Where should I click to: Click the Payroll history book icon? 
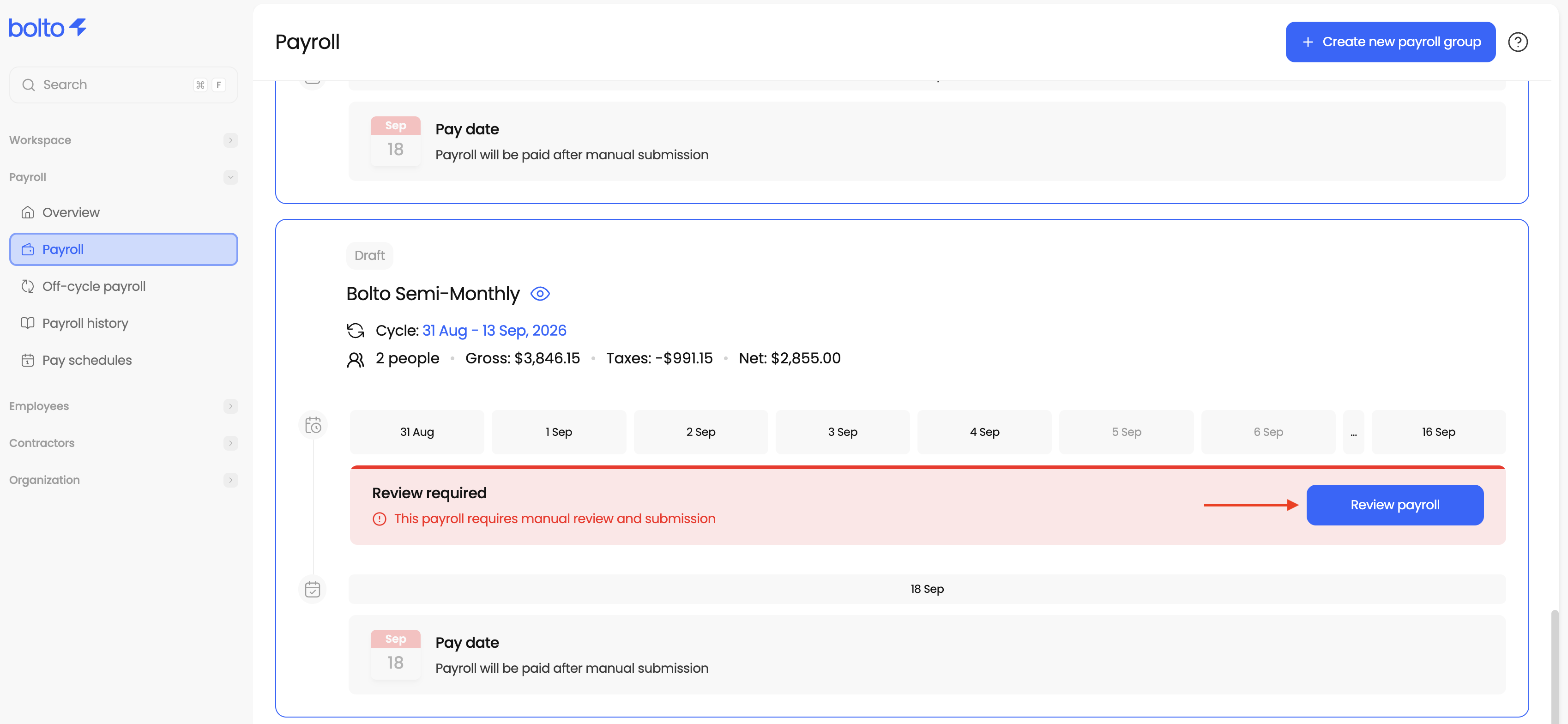click(x=27, y=323)
